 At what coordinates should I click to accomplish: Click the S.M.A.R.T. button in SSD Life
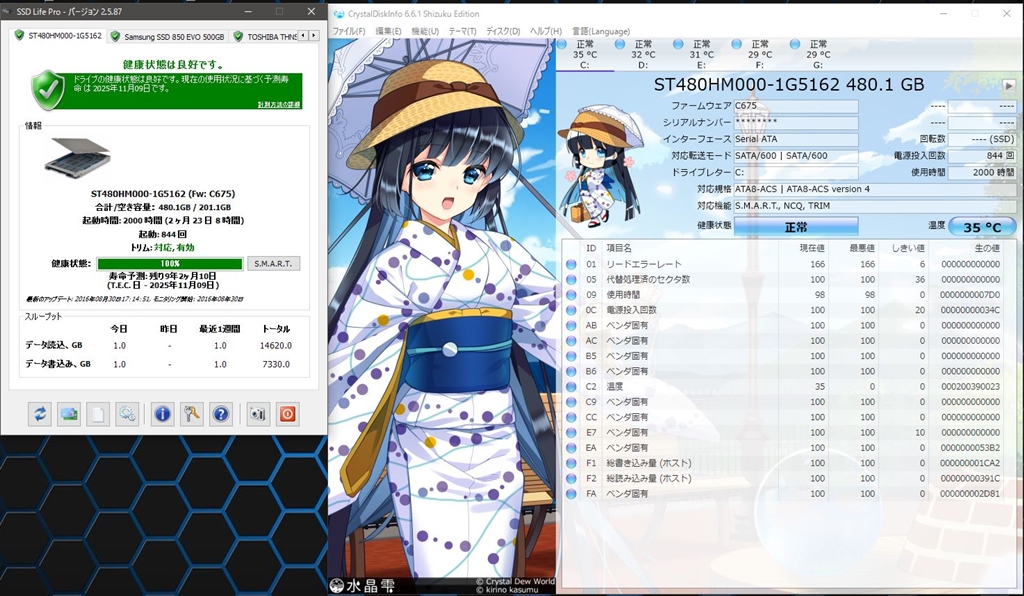pyautogui.click(x=273, y=264)
